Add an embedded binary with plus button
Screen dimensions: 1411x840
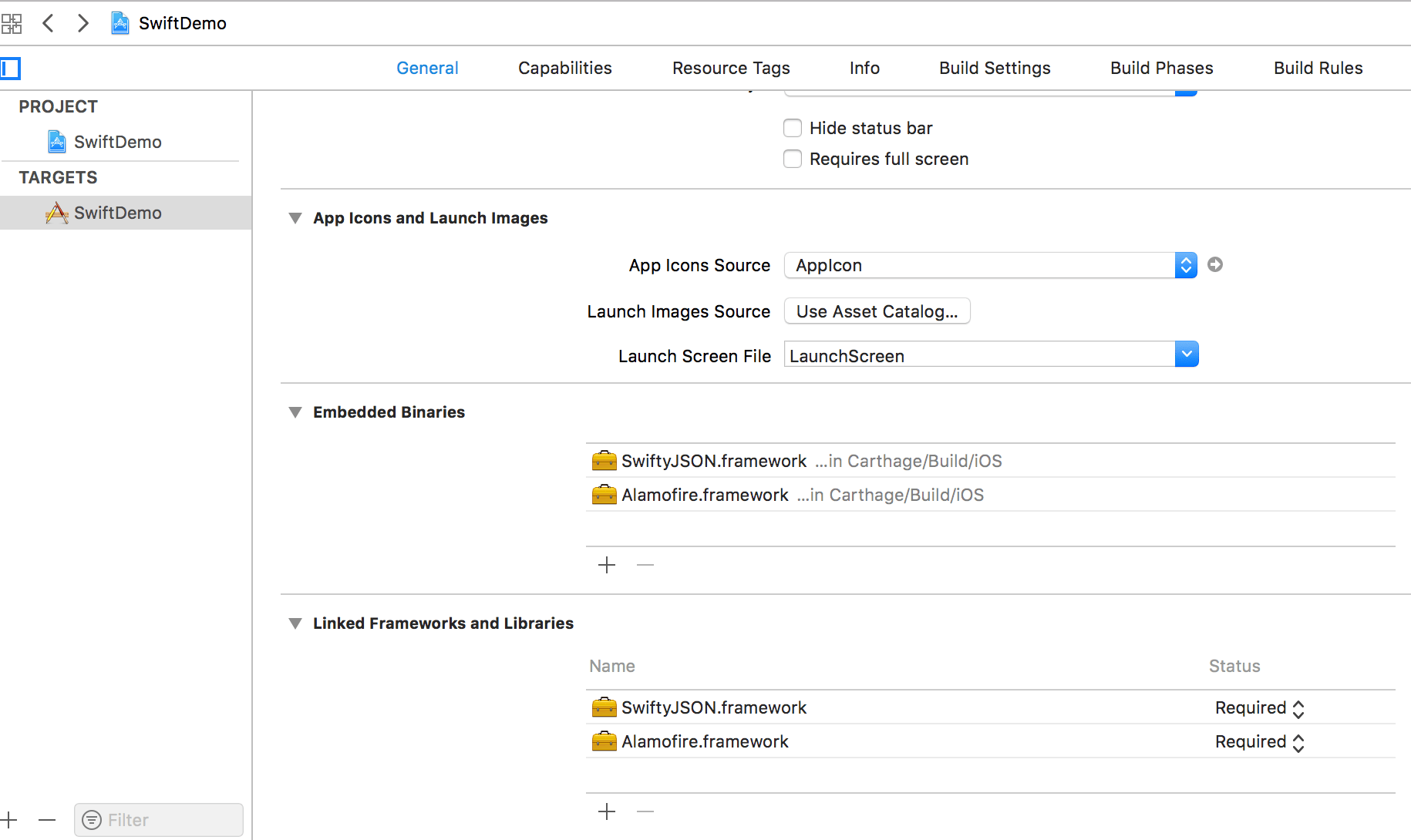(607, 566)
